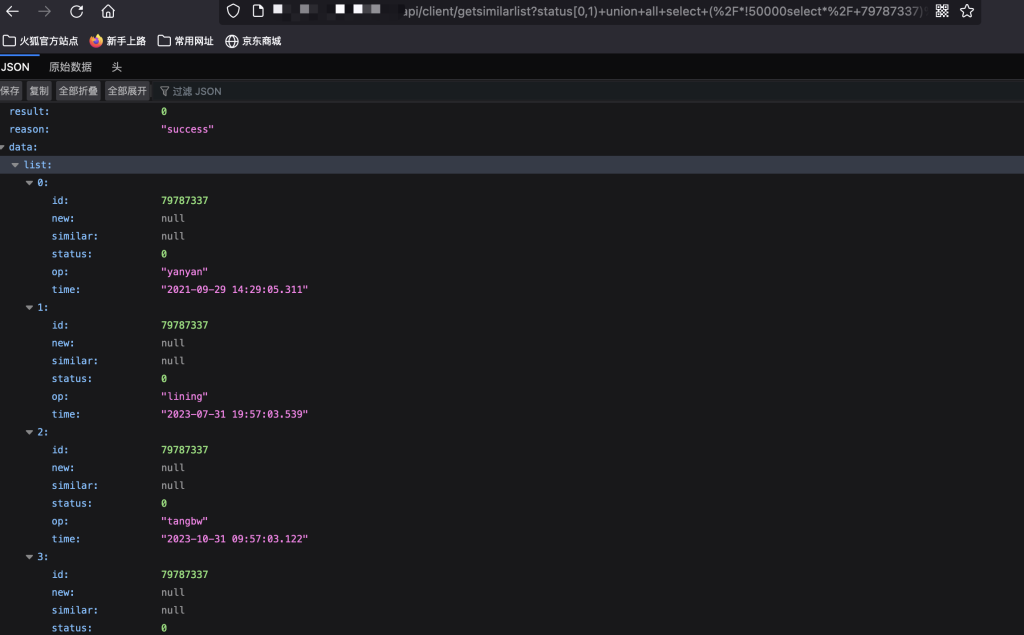Viewport: 1024px width, 635px height.
Task: Open the 新手上路 Firefox bookmark
Action: pyautogui.click(x=118, y=41)
